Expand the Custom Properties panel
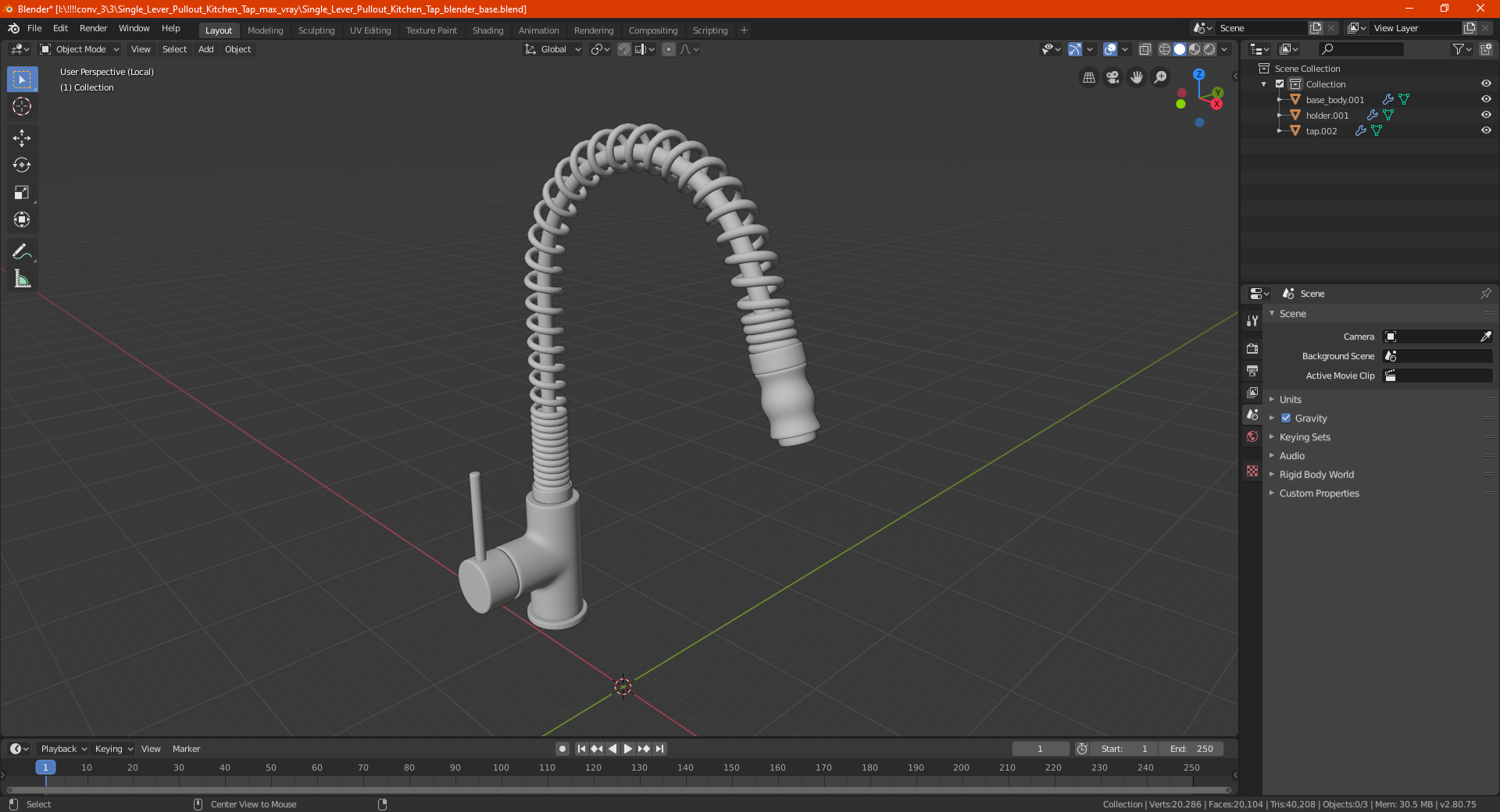This screenshot has height=812, width=1500. [1319, 493]
